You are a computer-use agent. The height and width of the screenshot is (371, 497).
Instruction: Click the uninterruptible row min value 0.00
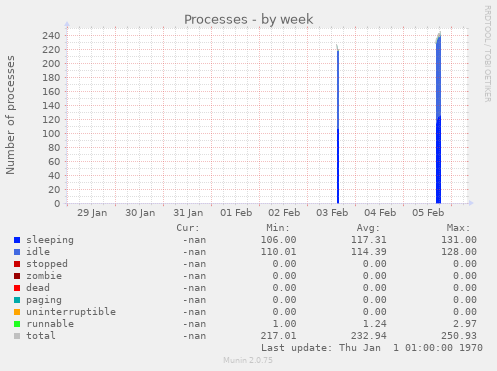tap(284, 312)
